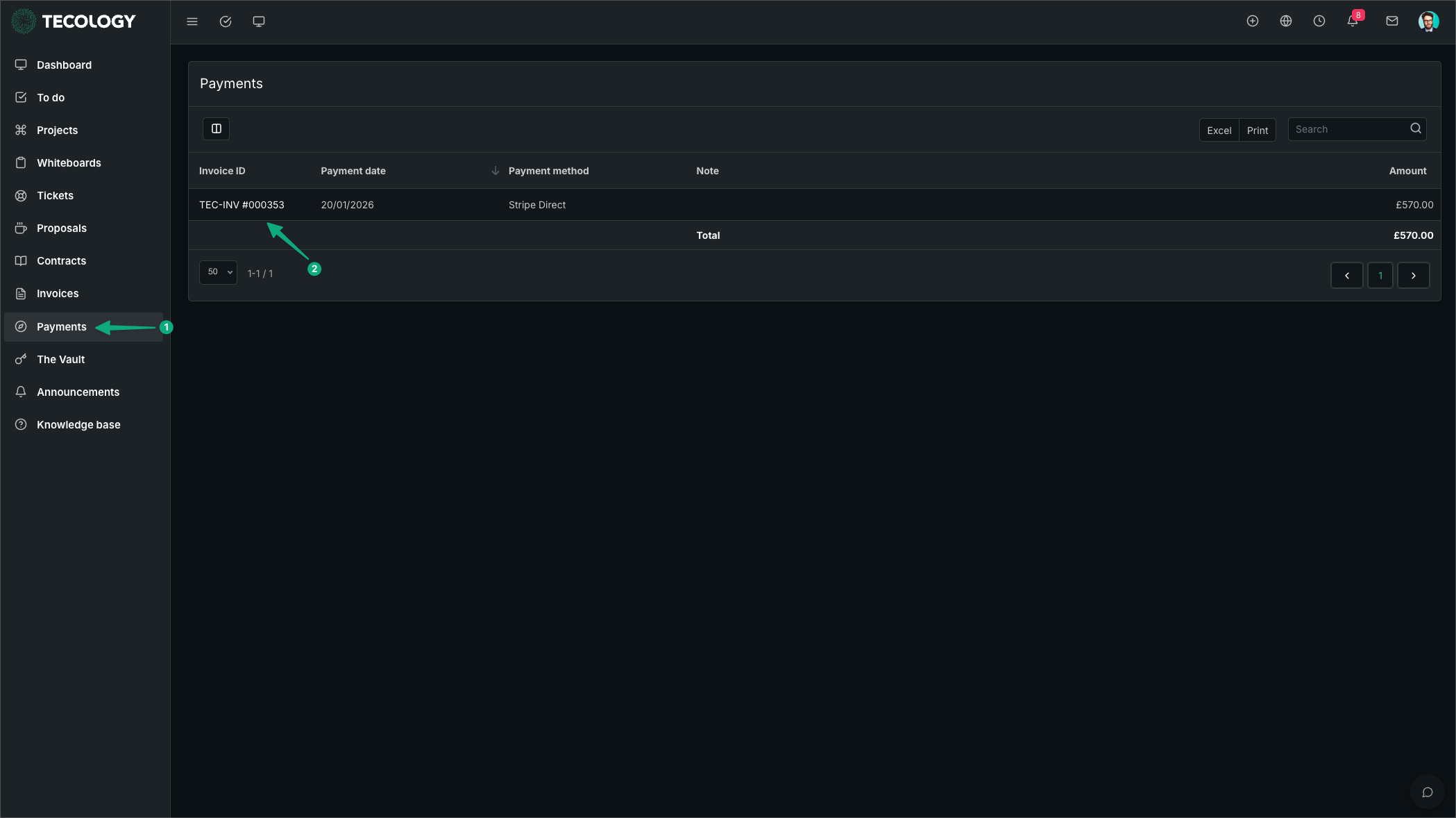Click the monitor icon in top toolbar

pos(259,22)
